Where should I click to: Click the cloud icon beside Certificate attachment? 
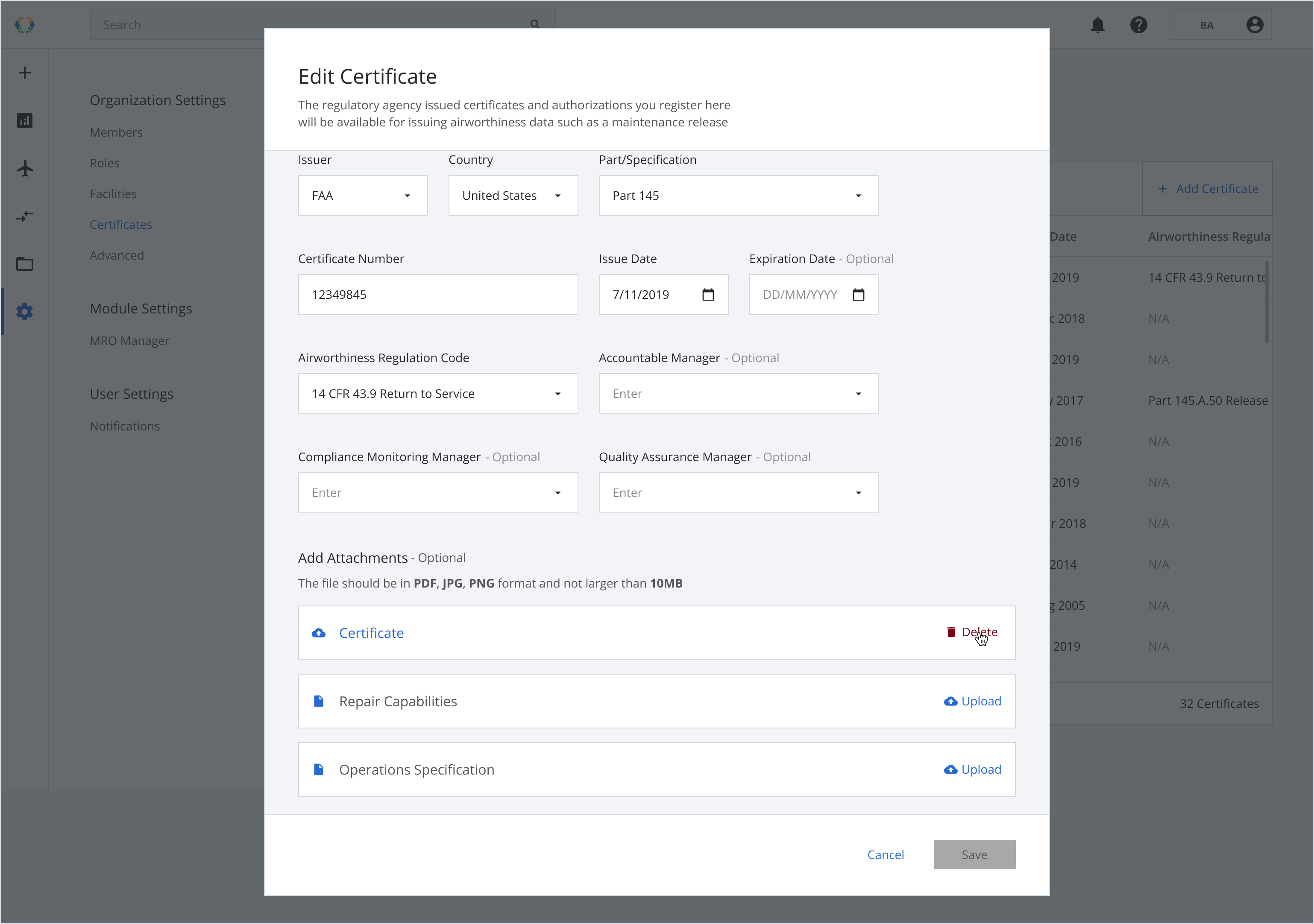319,633
